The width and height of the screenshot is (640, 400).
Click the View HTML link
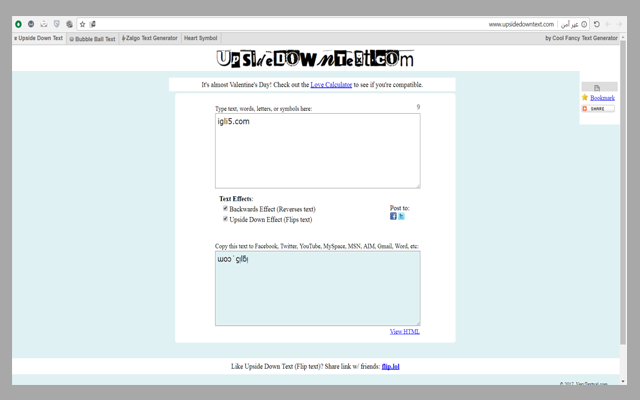coord(404,331)
